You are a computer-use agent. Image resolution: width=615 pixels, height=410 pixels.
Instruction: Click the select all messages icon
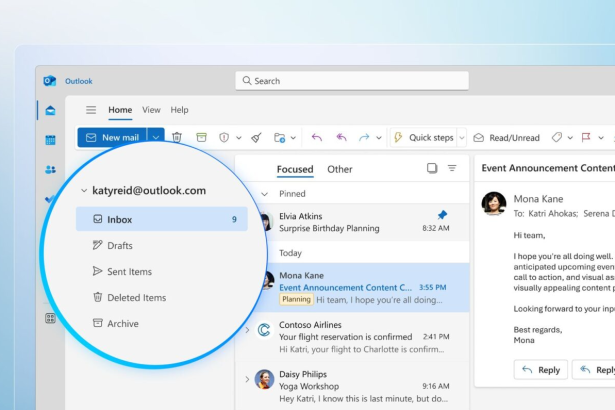pos(432,168)
